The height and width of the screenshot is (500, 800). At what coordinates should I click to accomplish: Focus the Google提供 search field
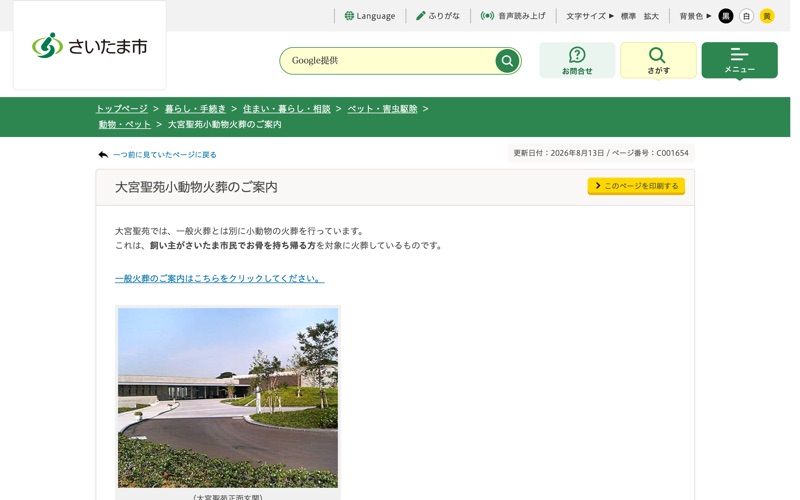388,61
